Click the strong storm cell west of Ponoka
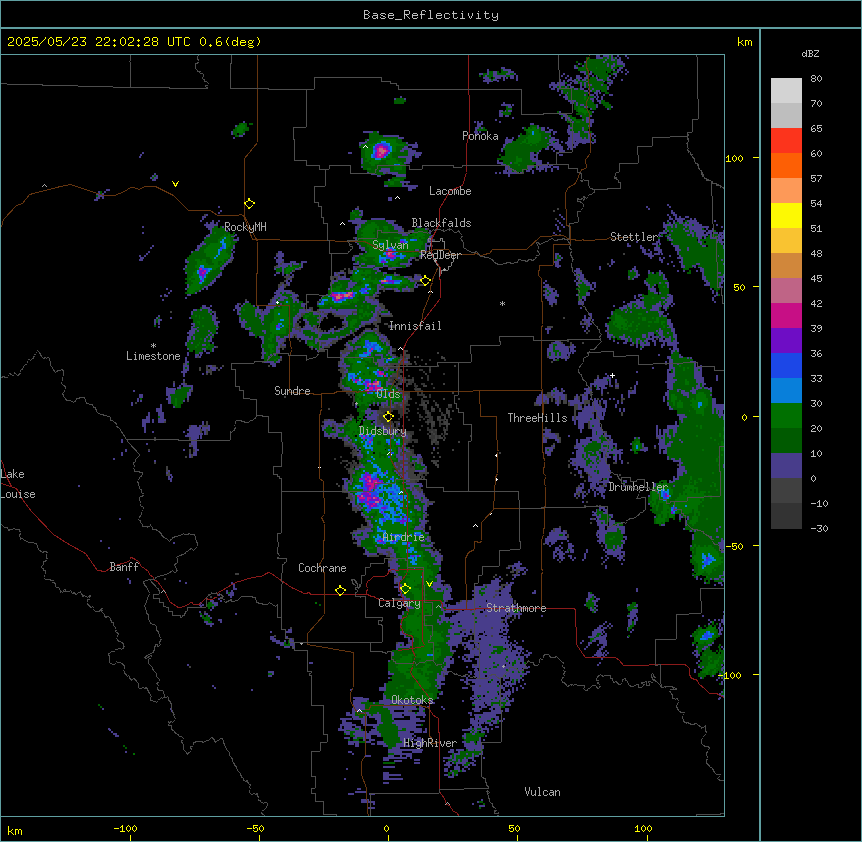This screenshot has height=842, width=862. click(x=382, y=151)
